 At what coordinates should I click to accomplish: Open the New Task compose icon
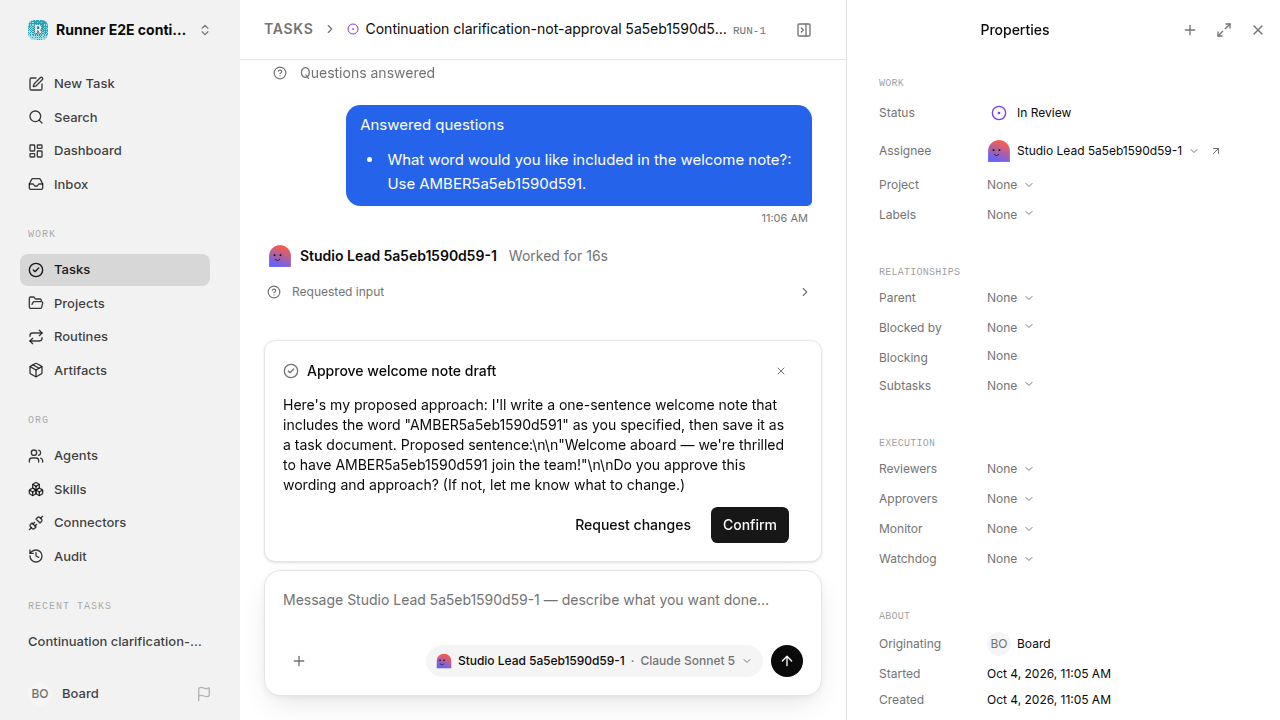(36, 84)
